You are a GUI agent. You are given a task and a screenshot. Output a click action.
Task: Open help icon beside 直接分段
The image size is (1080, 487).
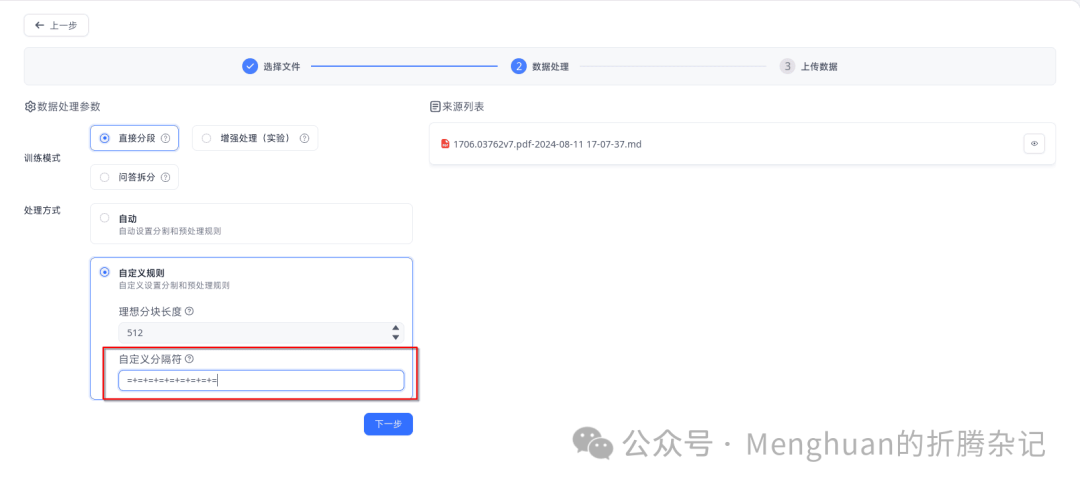pyautogui.click(x=165, y=138)
